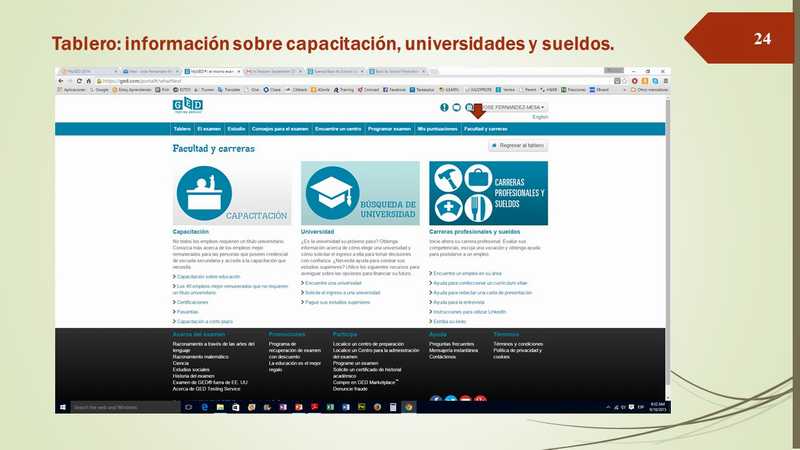Select Consejos para el examen in navigation
800x450 pixels.
click(x=280, y=129)
